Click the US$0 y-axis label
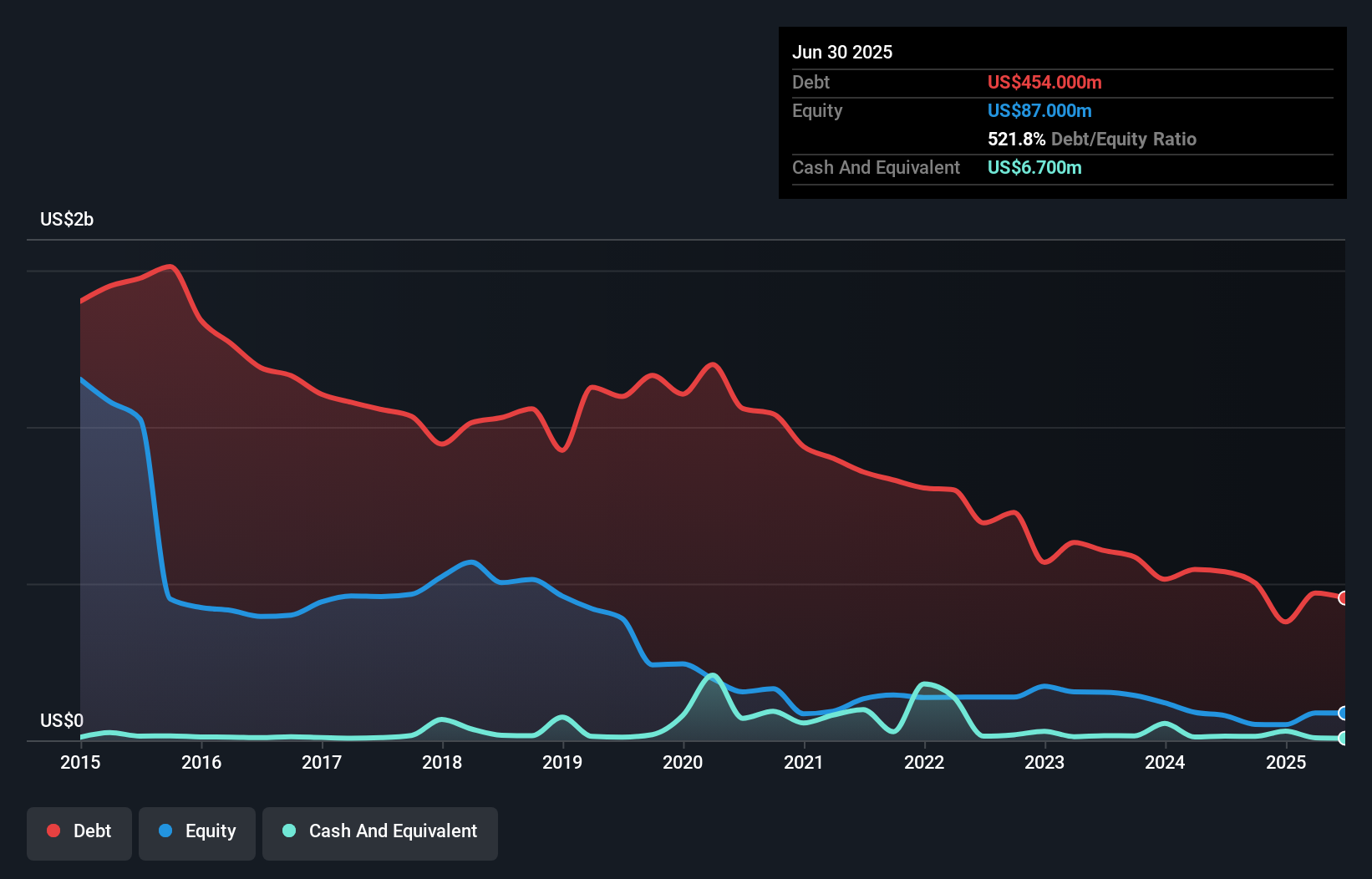The height and width of the screenshot is (879, 1372). point(62,720)
